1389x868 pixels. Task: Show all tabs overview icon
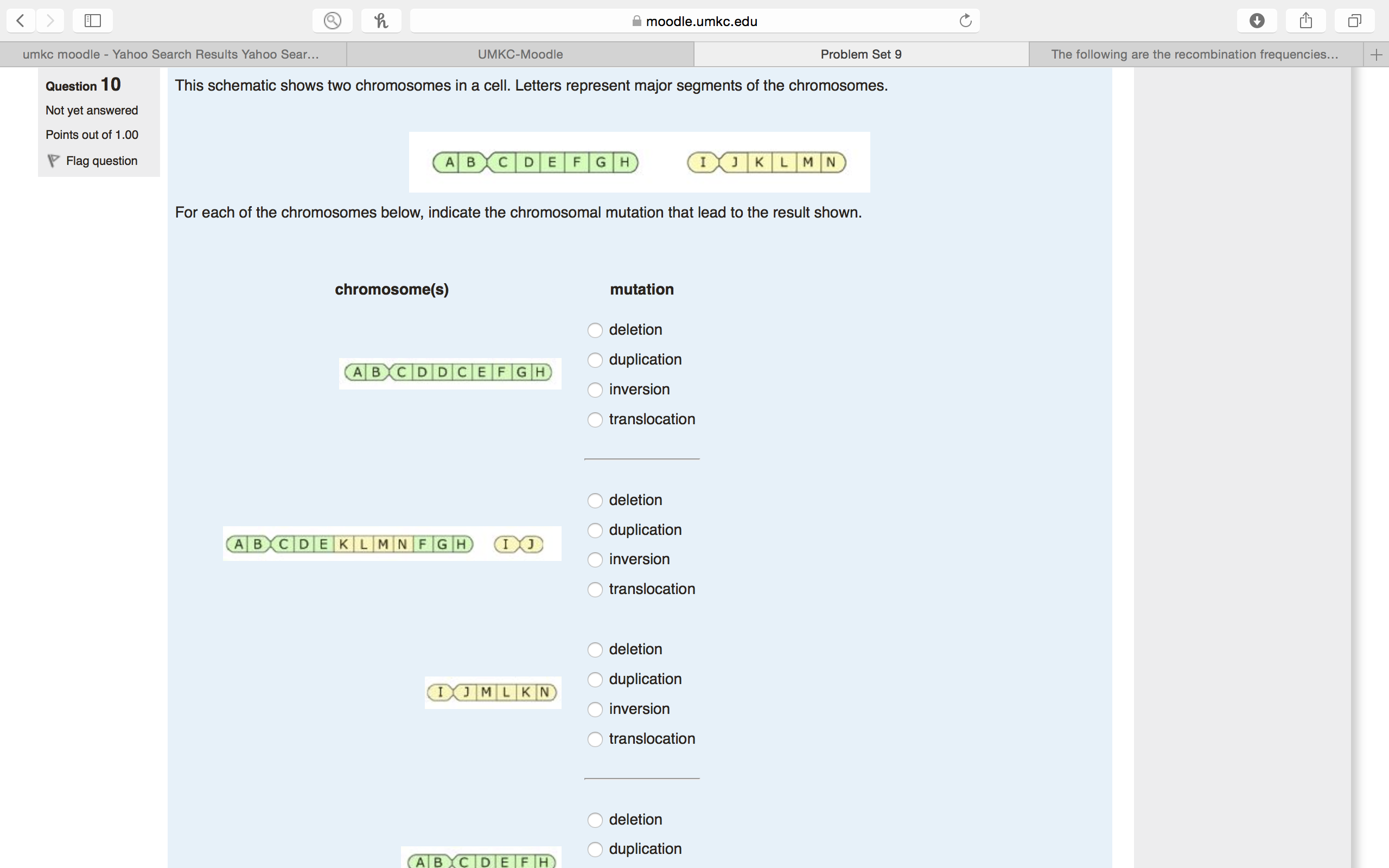(1355, 21)
